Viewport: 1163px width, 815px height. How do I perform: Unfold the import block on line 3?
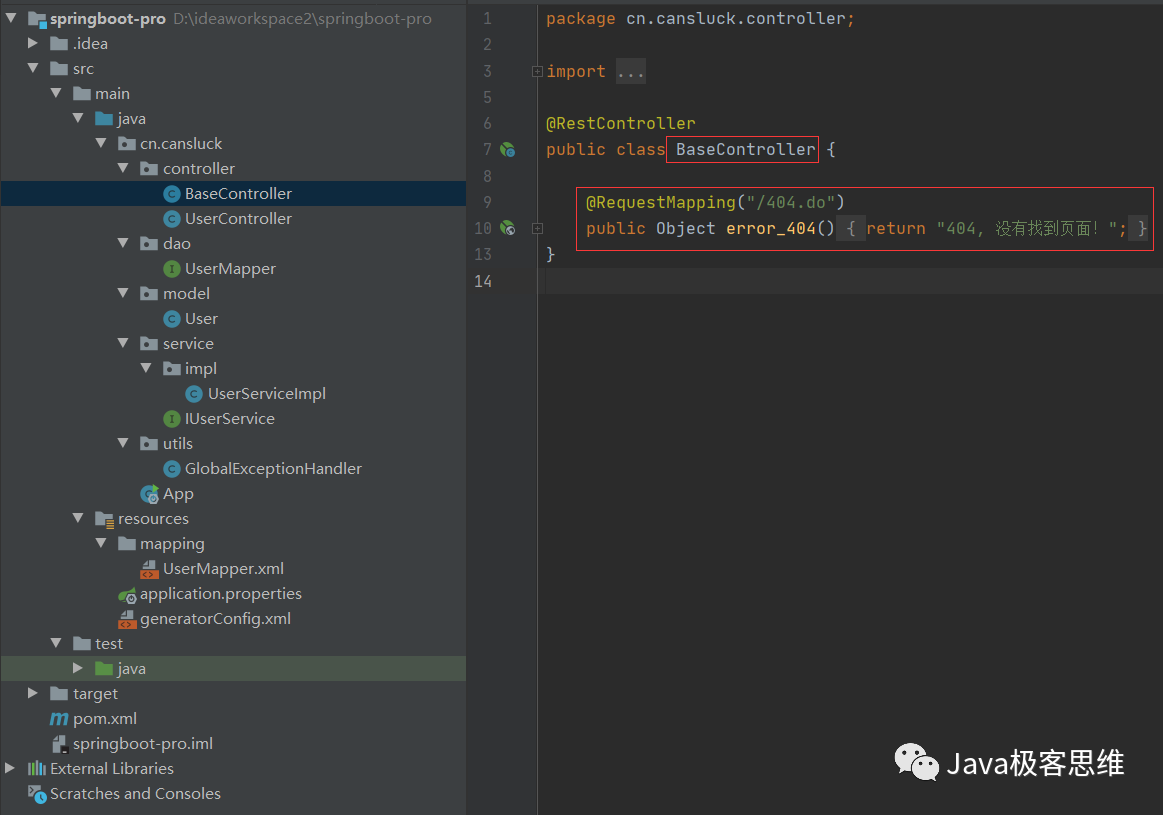click(x=537, y=71)
